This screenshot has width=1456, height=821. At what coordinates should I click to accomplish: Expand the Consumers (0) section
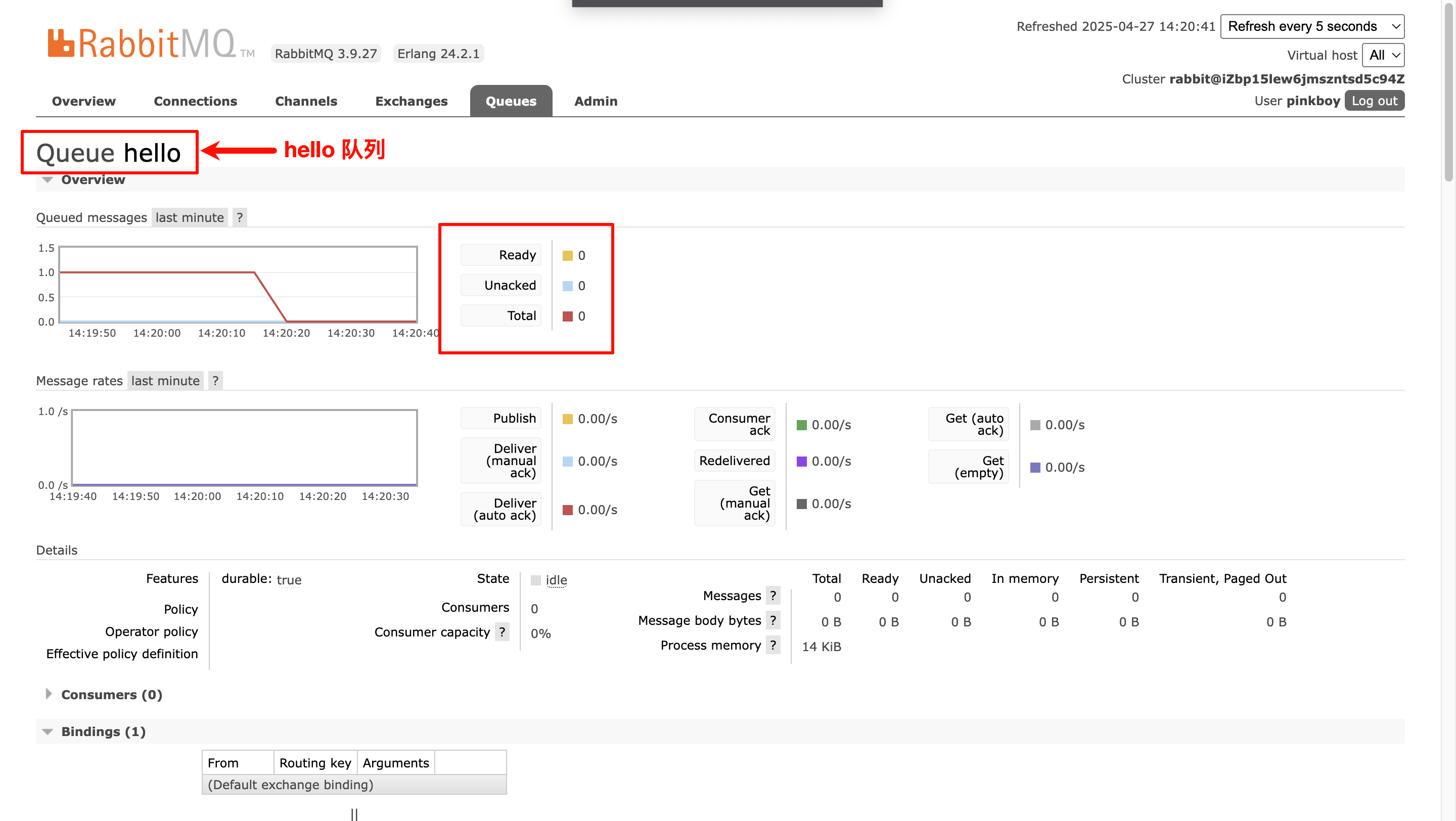point(111,695)
